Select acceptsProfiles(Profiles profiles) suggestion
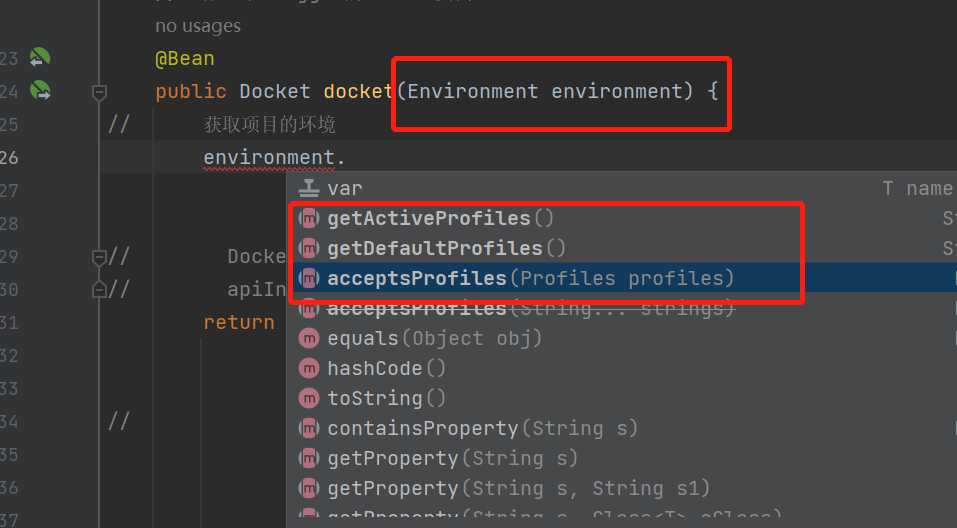This screenshot has width=957, height=528. [621, 278]
